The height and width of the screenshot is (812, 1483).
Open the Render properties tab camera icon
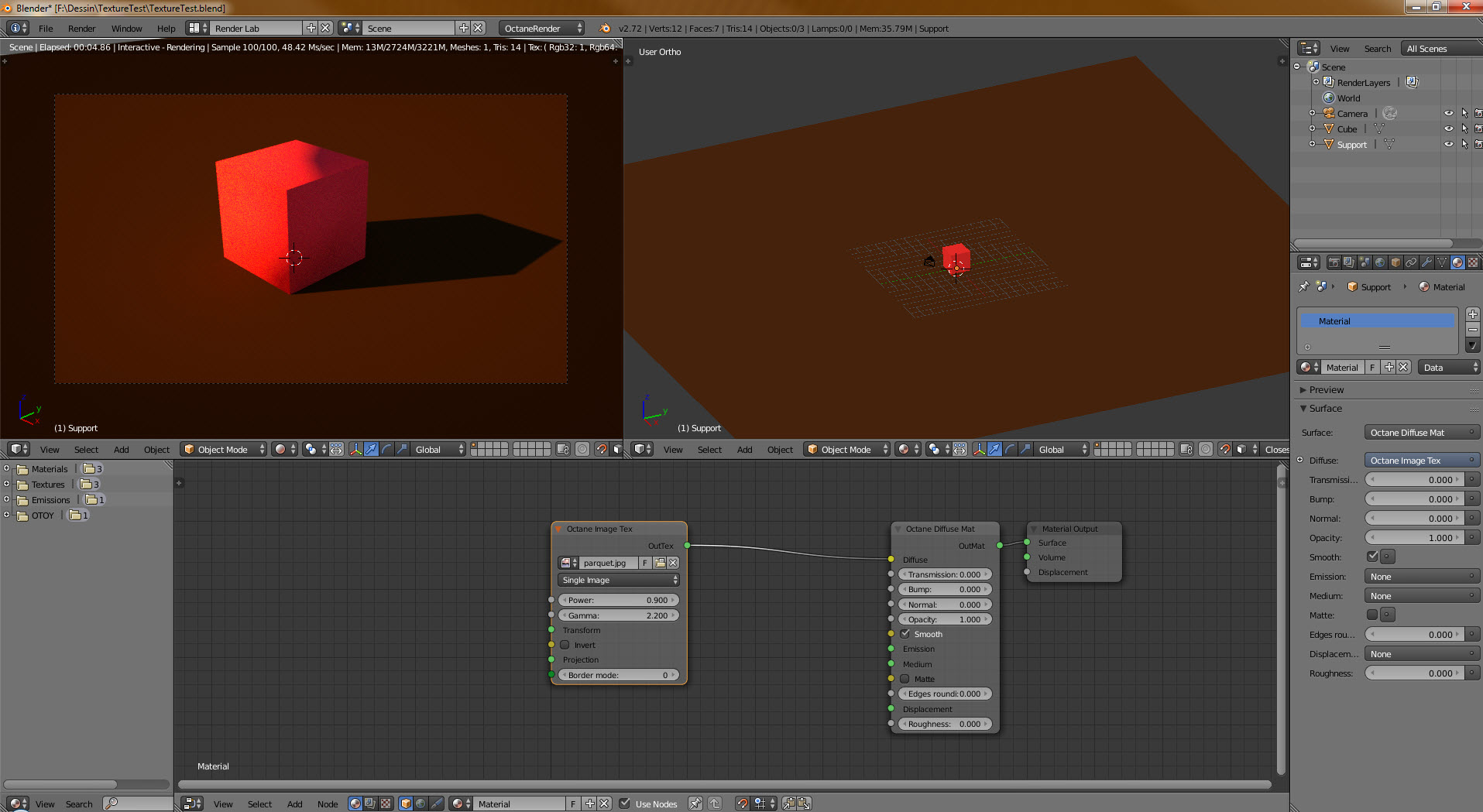click(x=1334, y=262)
